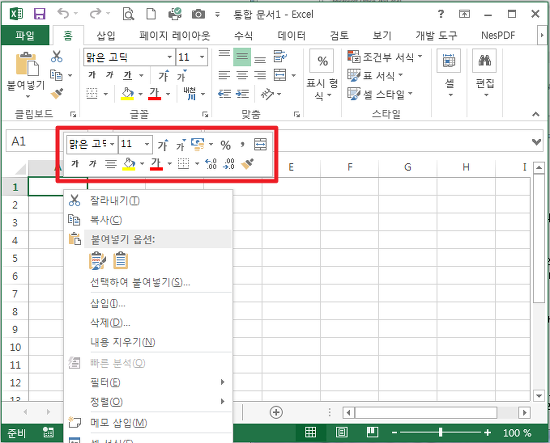550x443 pixels.
Task: Use format painter in the mini toolbar
Action: tap(247, 163)
